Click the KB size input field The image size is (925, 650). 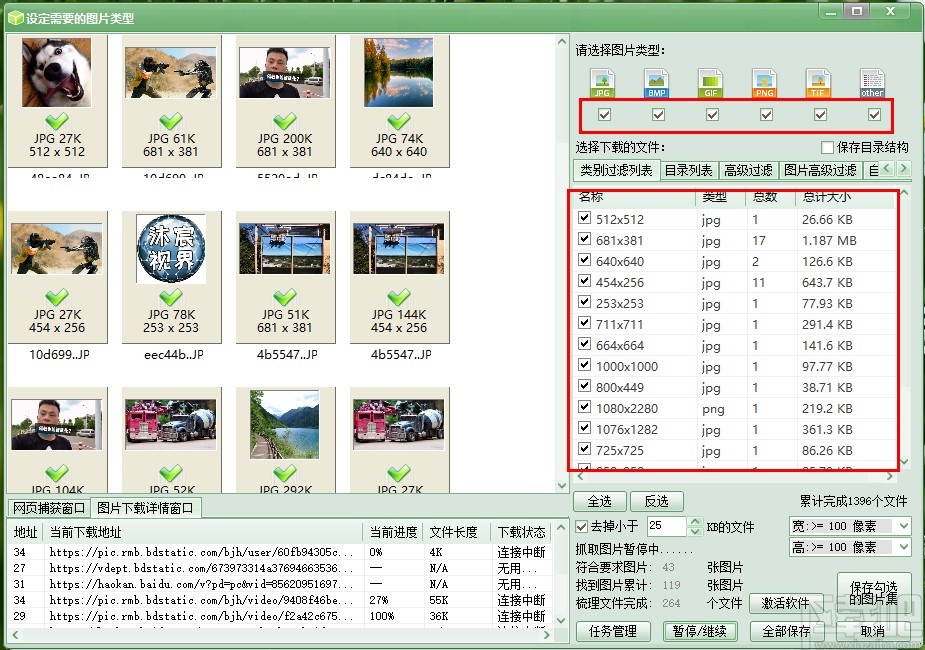pos(667,526)
